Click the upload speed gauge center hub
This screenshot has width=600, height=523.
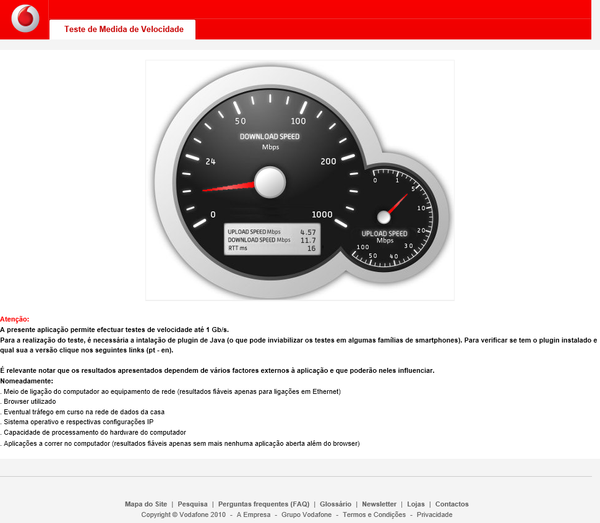pyautogui.click(x=384, y=217)
